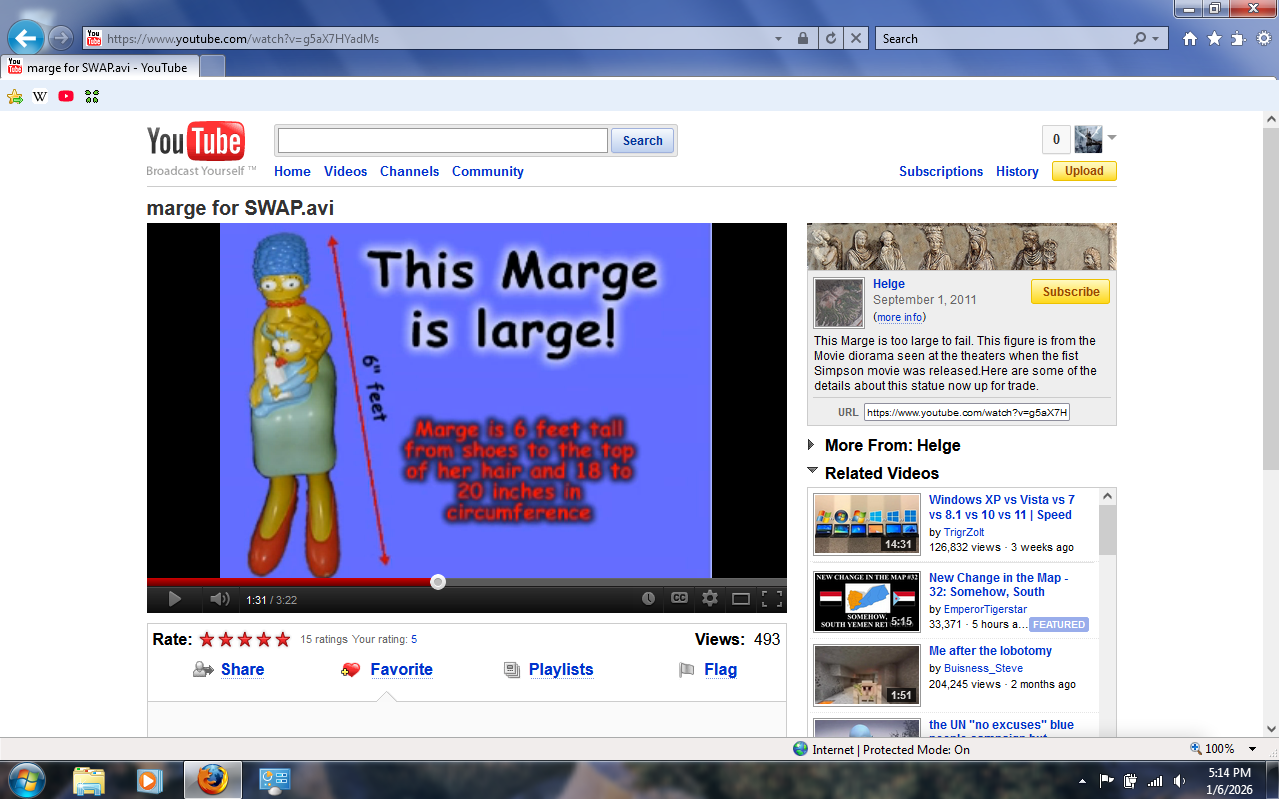Toggle closed captions CC button

tap(679, 598)
